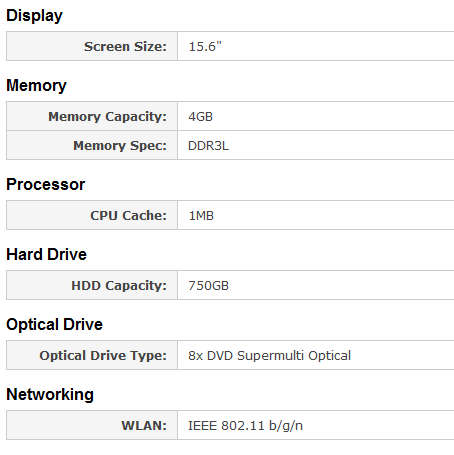Screen dimensions: 454x455
Task: Click the Hard Drive section heading
Action: point(47,254)
